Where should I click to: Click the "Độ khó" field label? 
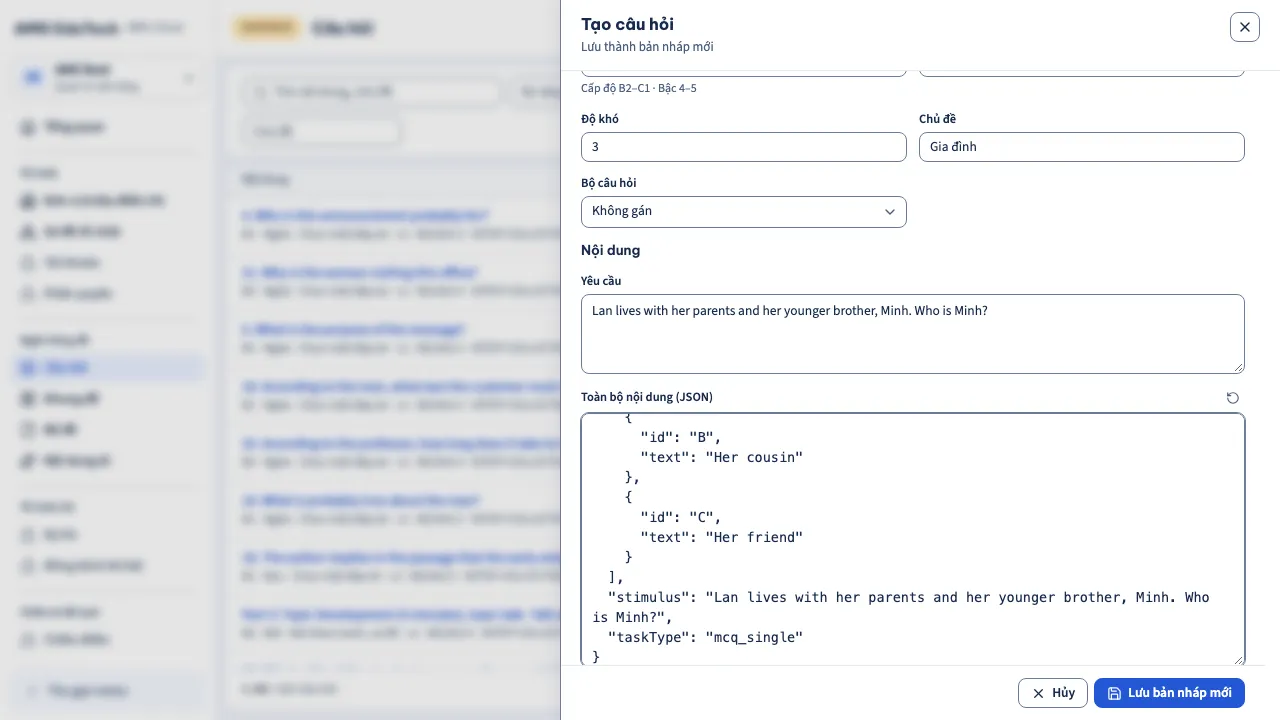pos(600,119)
